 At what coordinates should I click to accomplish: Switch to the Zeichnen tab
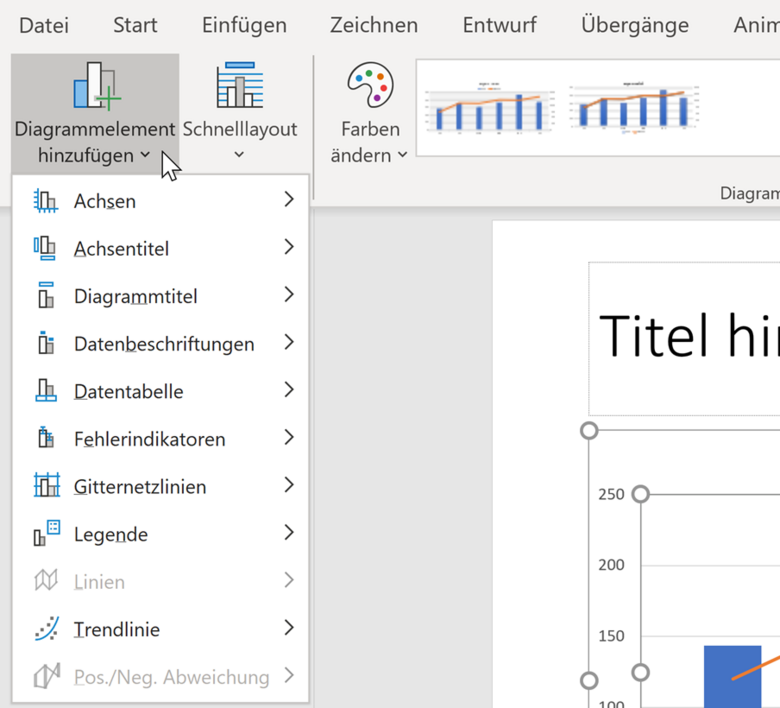(374, 25)
